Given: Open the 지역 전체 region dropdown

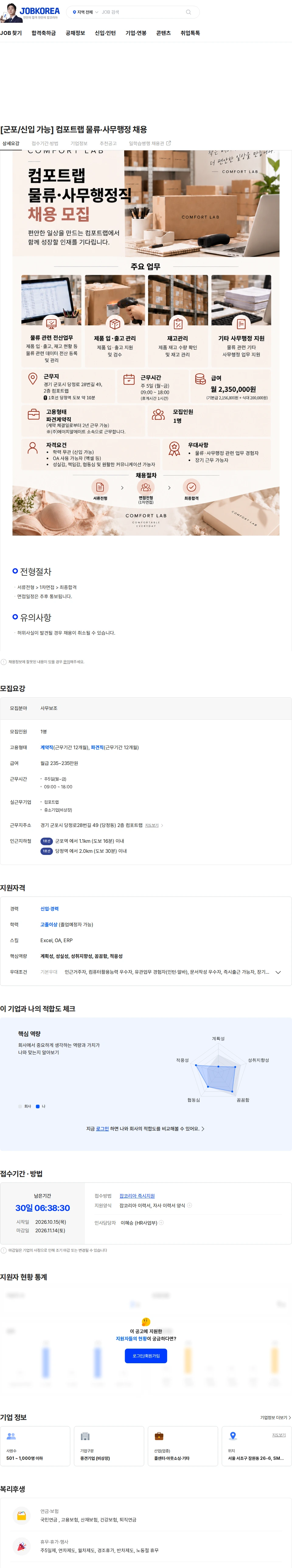Looking at the screenshot, I should coord(85,12).
